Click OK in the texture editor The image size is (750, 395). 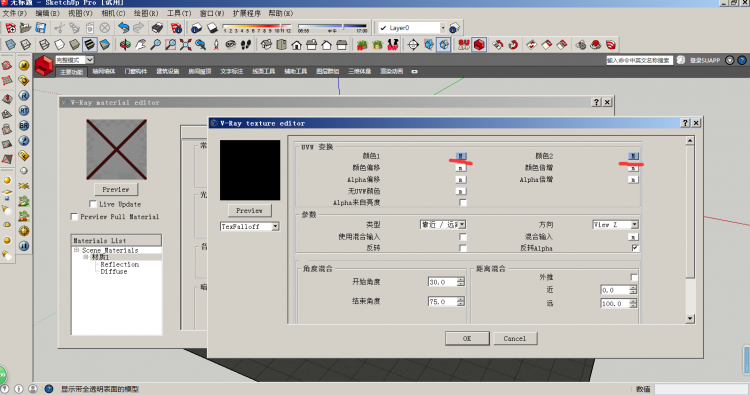[467, 339]
